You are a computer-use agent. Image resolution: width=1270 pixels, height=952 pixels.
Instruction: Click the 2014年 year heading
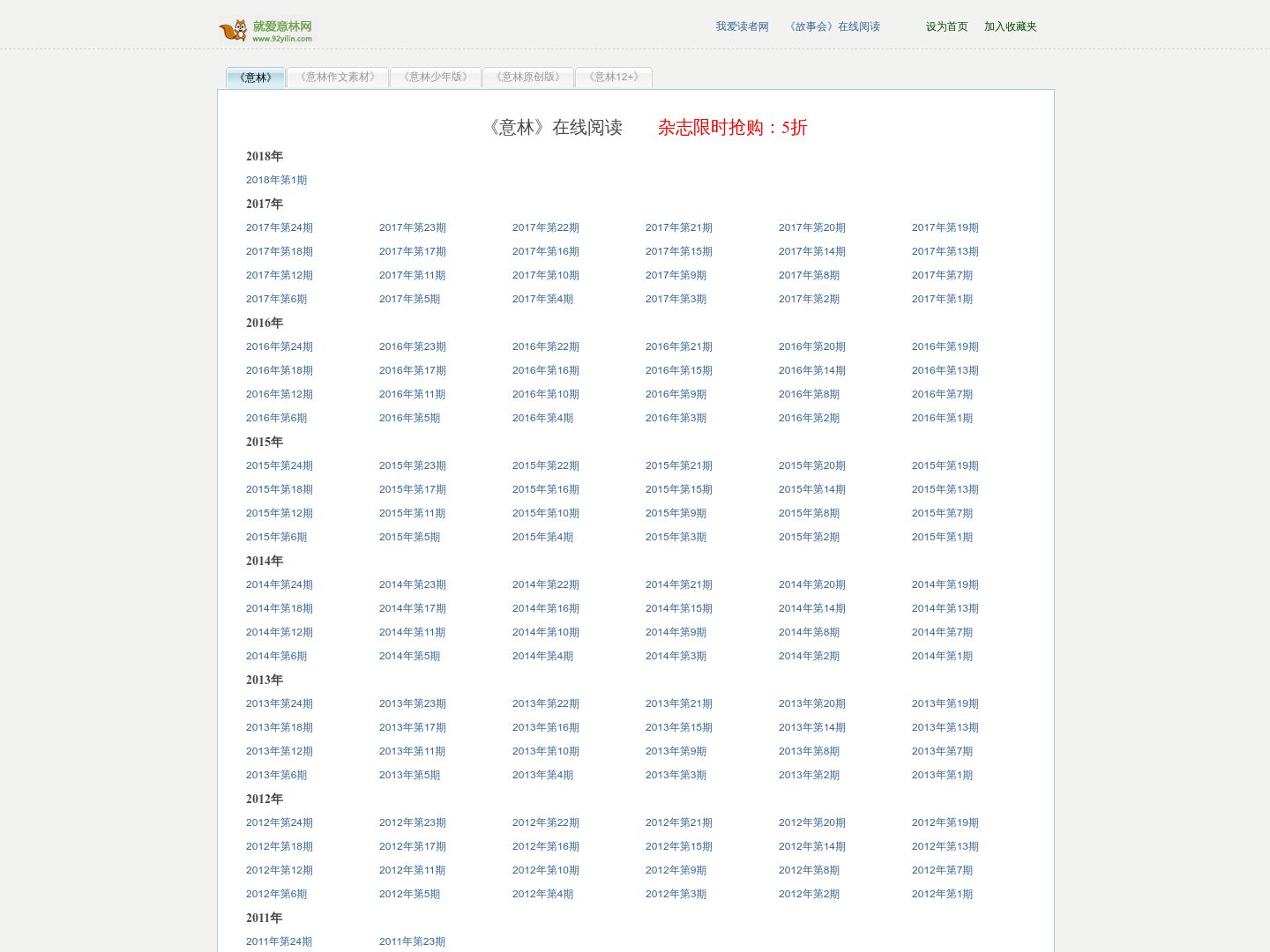pyautogui.click(x=265, y=561)
